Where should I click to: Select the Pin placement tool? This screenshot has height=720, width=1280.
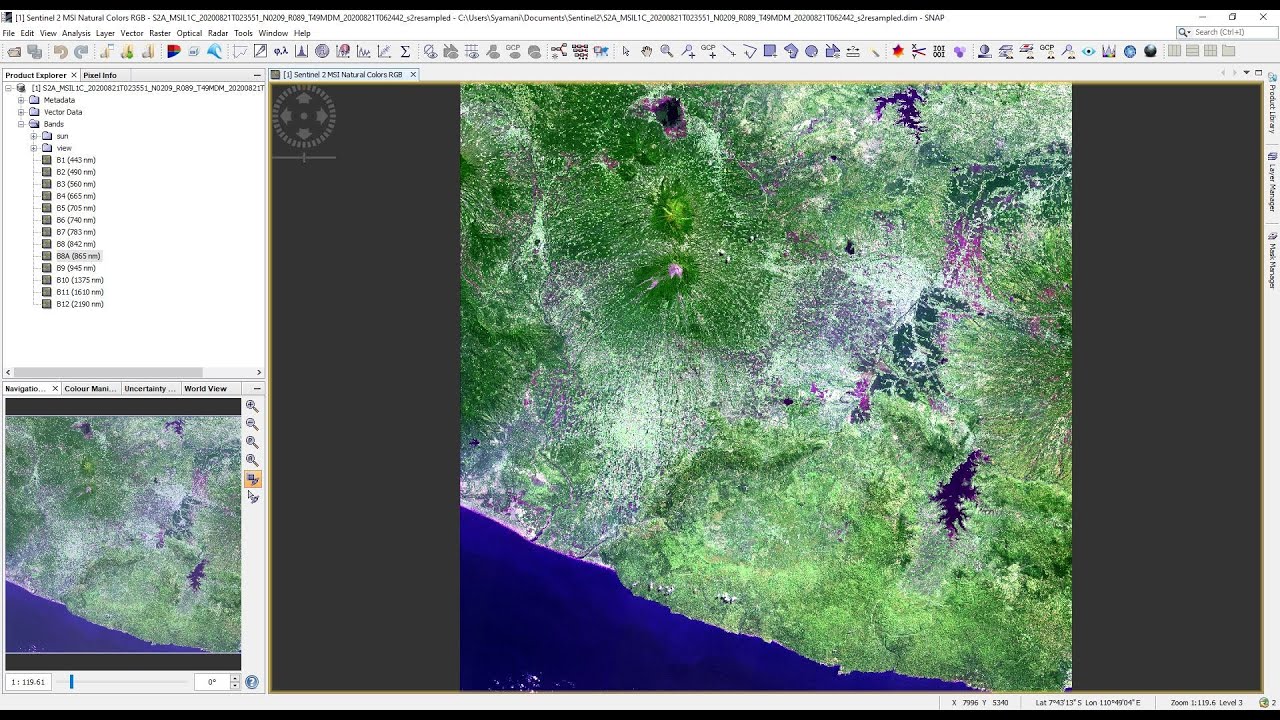(x=688, y=51)
